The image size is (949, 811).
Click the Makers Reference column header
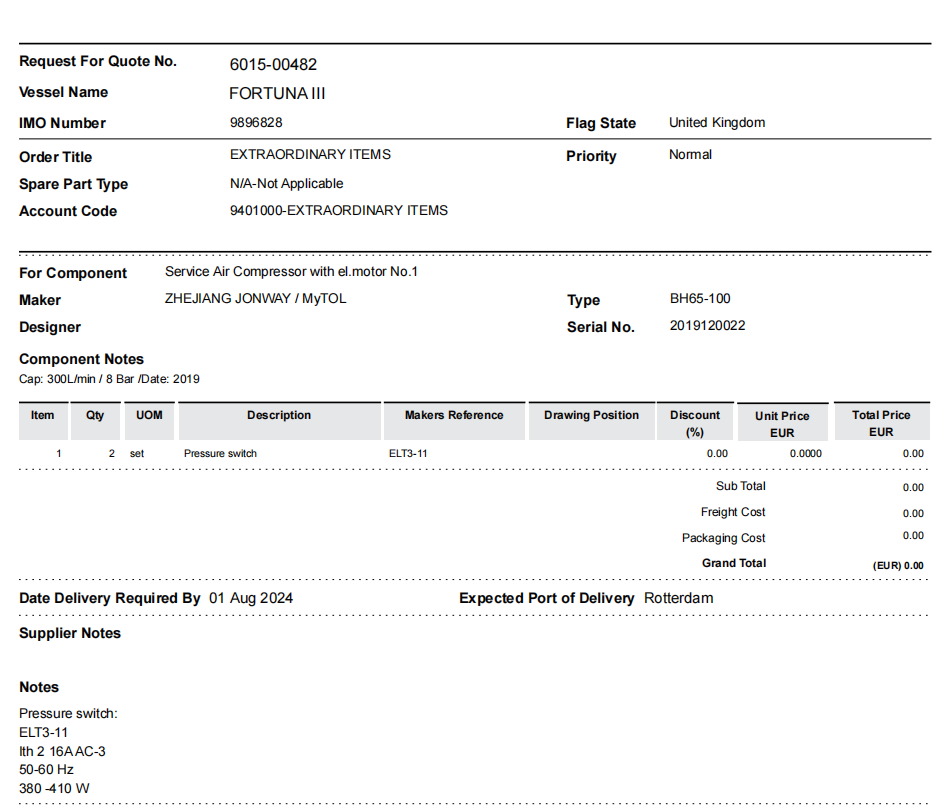453,416
